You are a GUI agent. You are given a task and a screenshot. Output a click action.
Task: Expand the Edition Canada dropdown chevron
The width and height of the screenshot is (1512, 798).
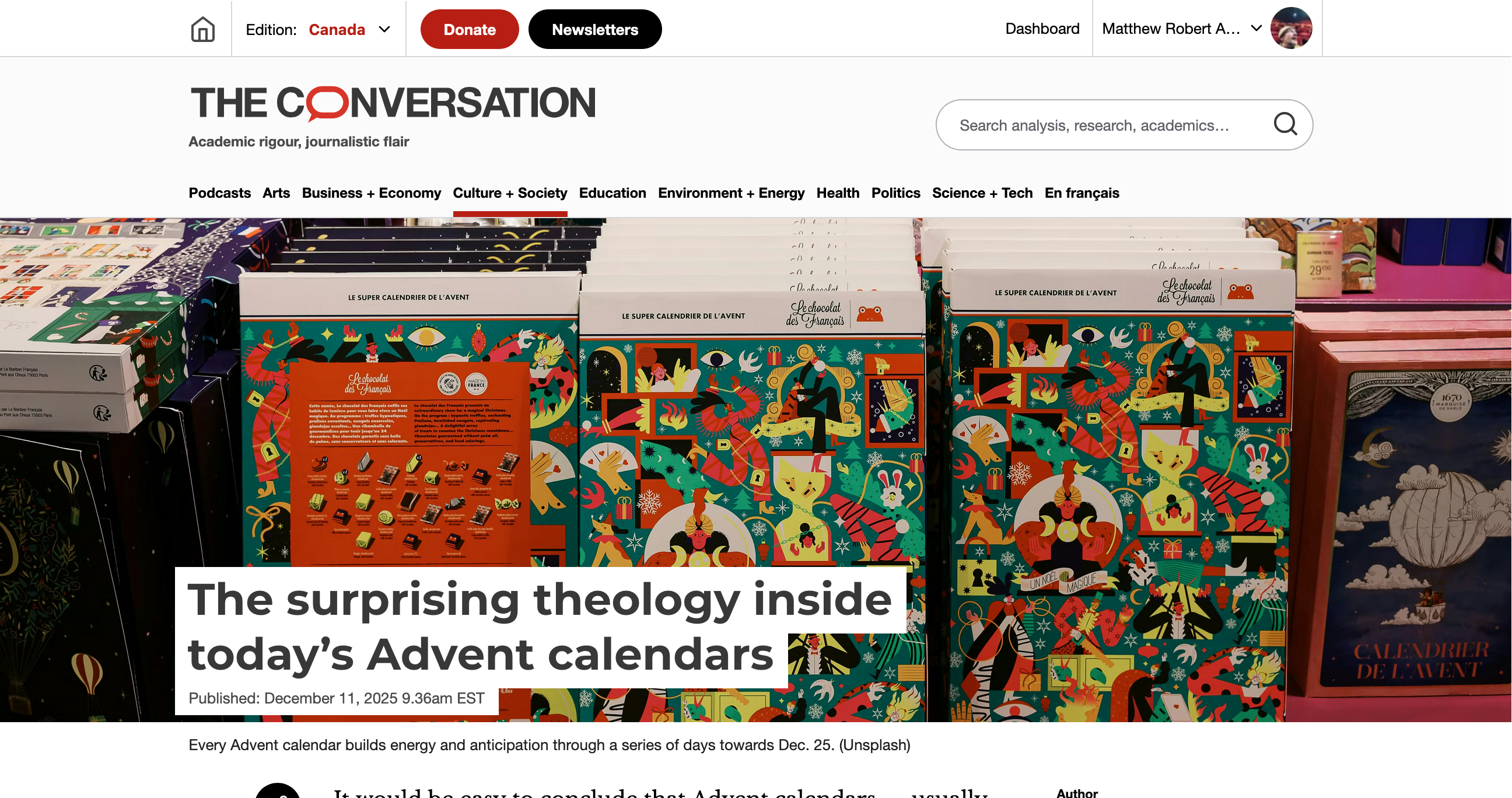[x=384, y=29]
